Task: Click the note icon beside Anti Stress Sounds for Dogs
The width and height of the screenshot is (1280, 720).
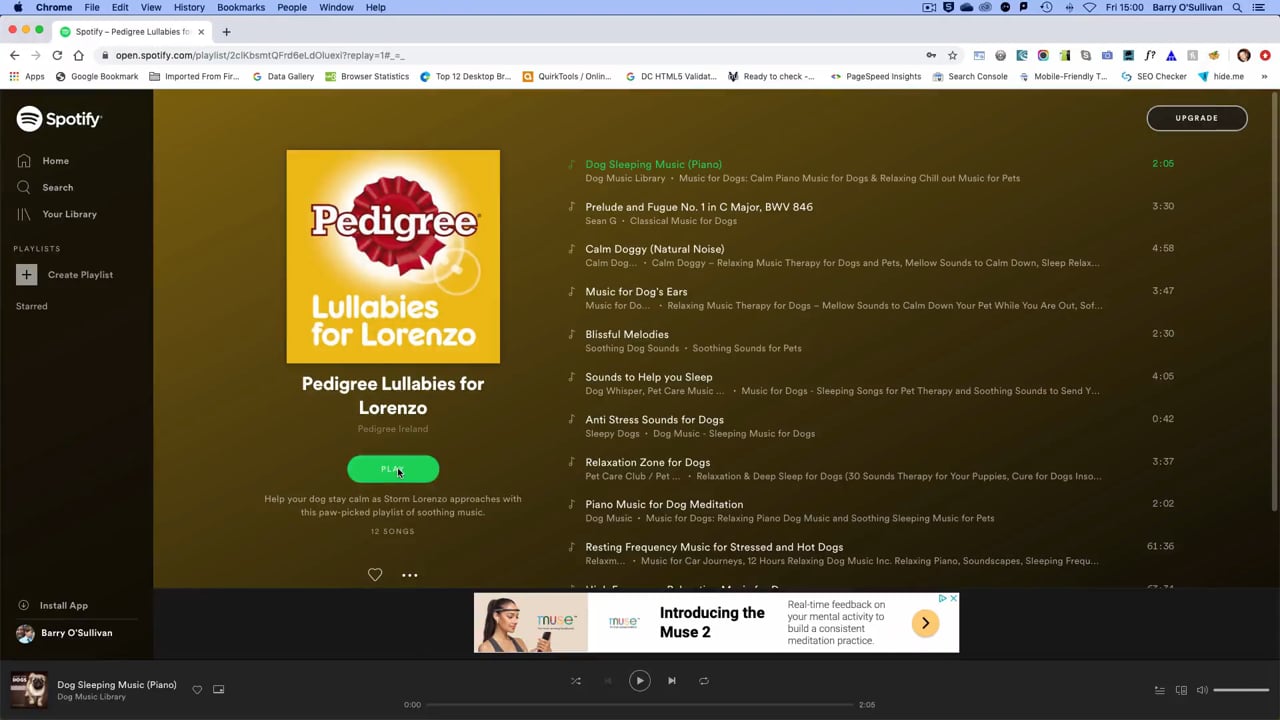Action: (572, 419)
